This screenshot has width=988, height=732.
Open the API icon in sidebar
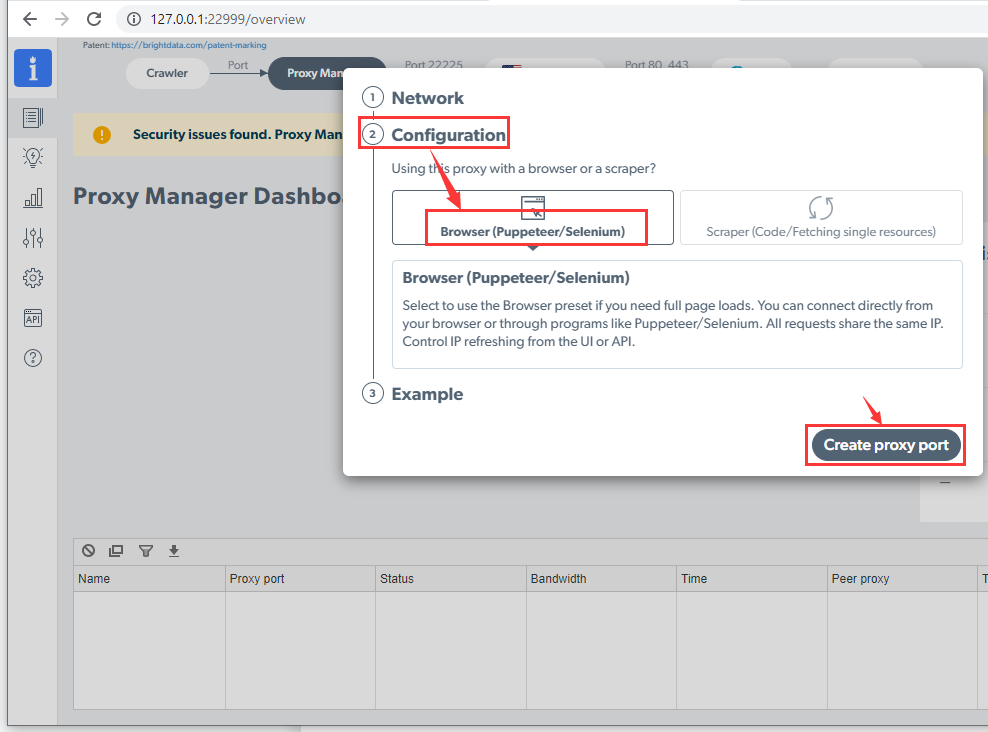point(33,318)
